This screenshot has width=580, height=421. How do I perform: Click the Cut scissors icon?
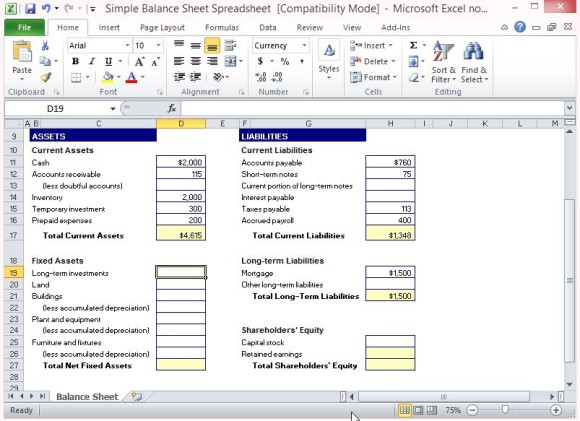45,46
